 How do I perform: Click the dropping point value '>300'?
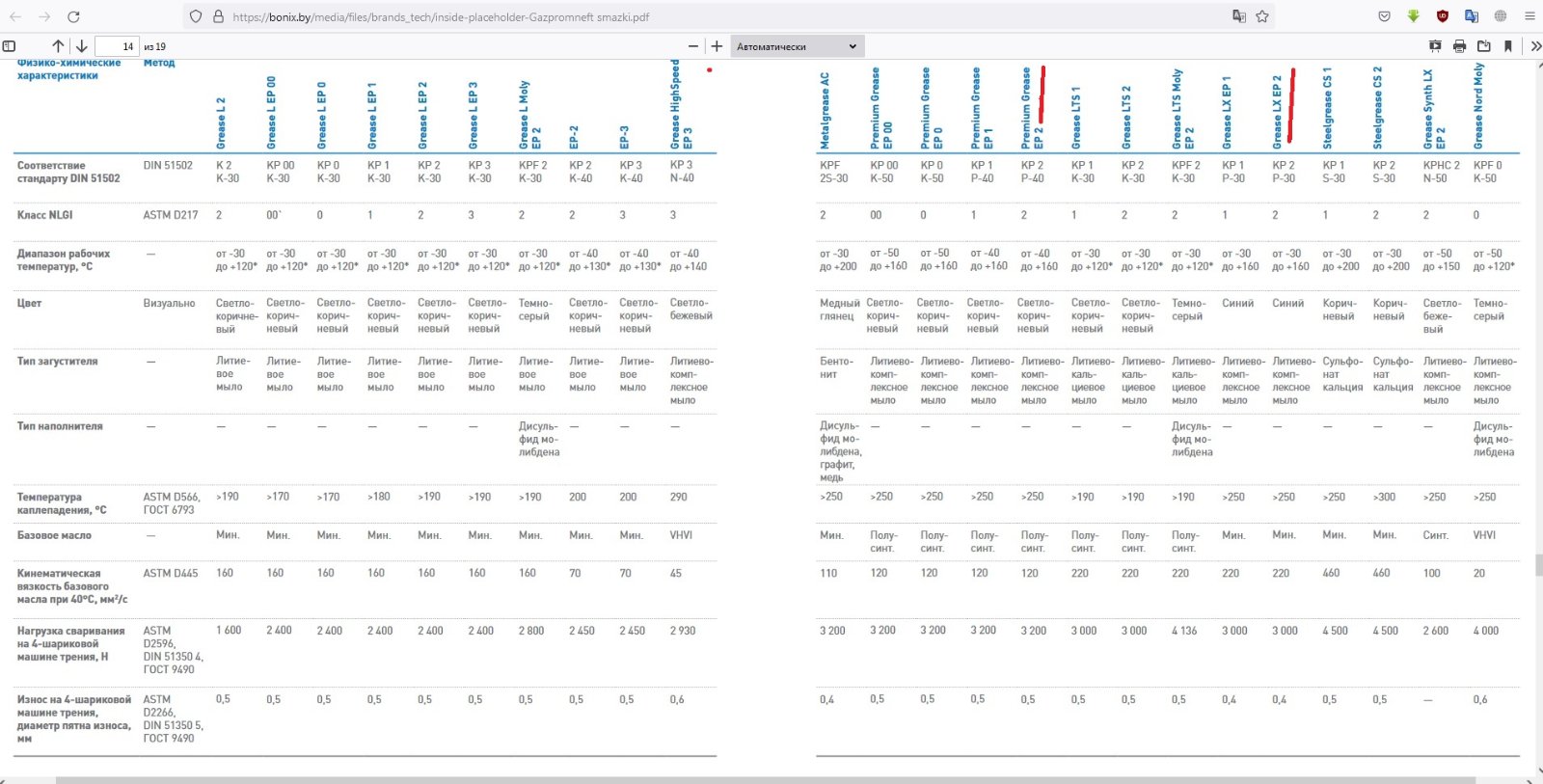tap(1384, 497)
